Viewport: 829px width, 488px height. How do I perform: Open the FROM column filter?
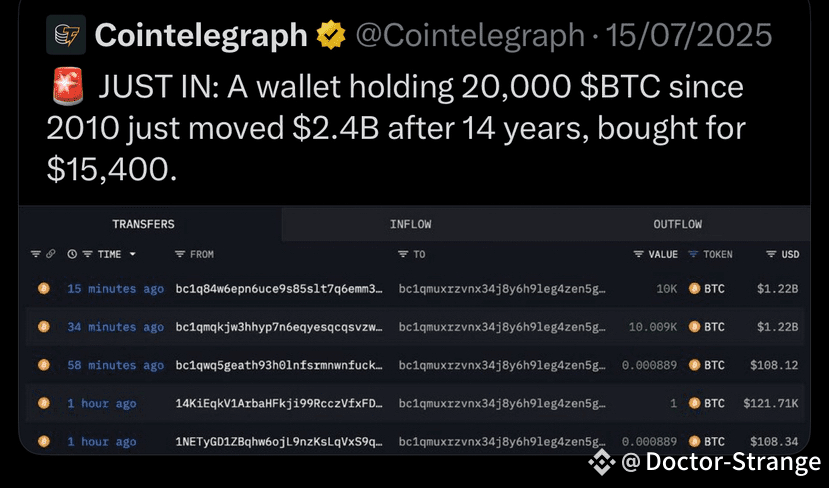click(180, 254)
